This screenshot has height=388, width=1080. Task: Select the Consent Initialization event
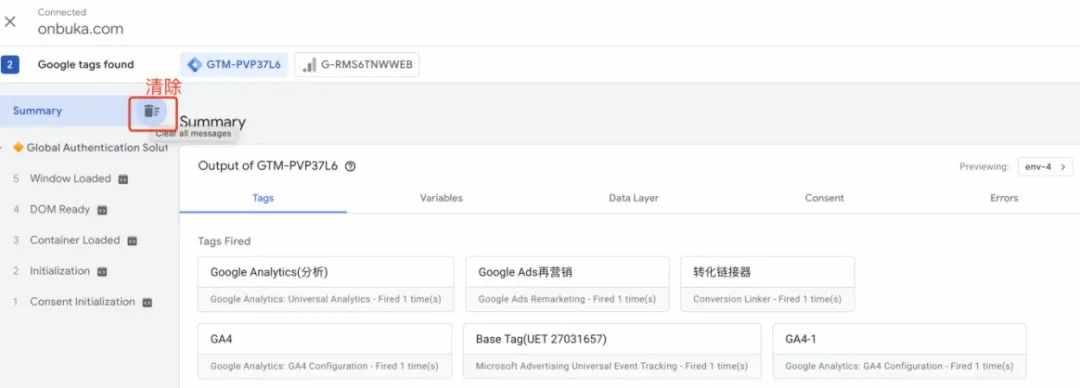82,302
